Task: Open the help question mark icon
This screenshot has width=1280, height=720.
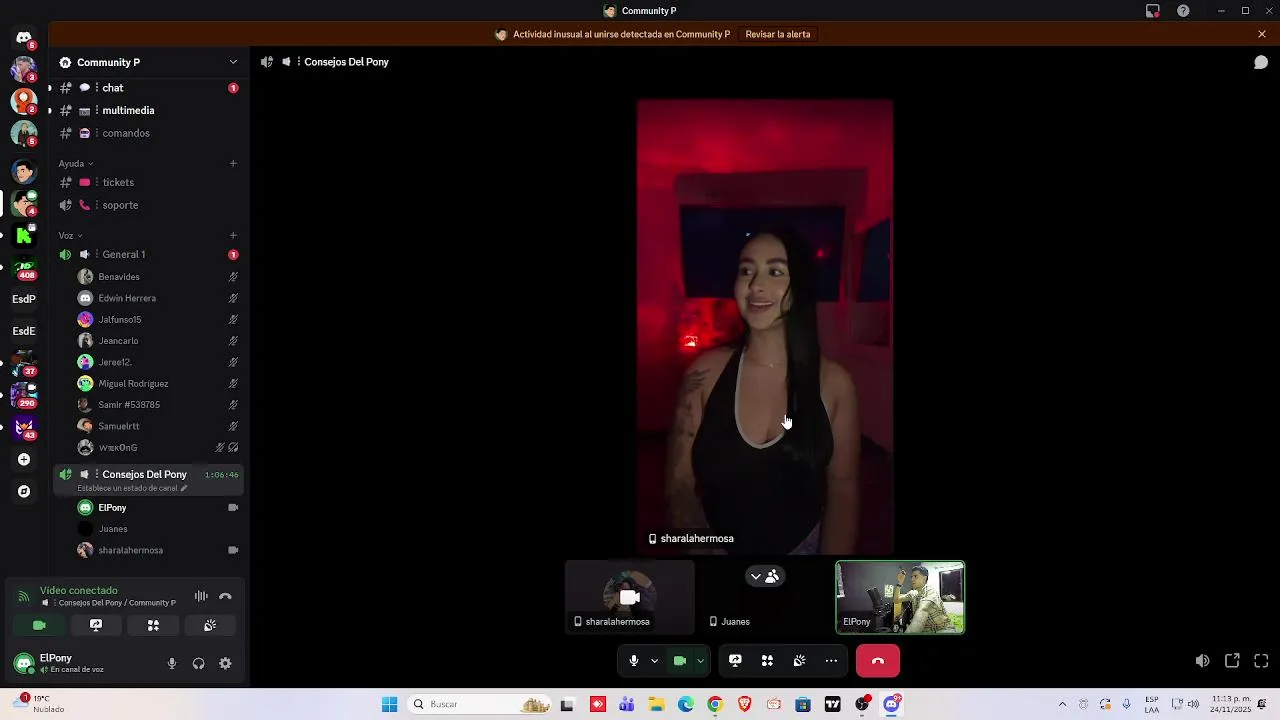Action: click(x=1183, y=11)
